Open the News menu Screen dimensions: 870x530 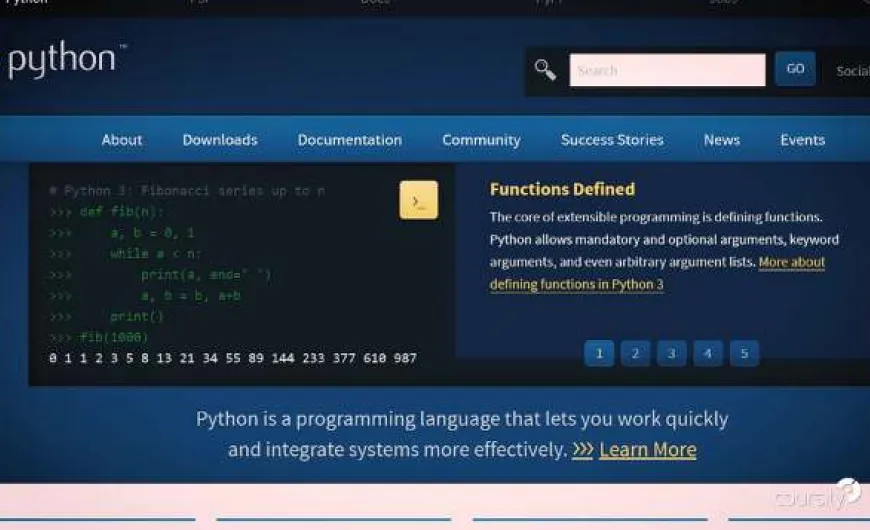pyautogui.click(x=721, y=140)
